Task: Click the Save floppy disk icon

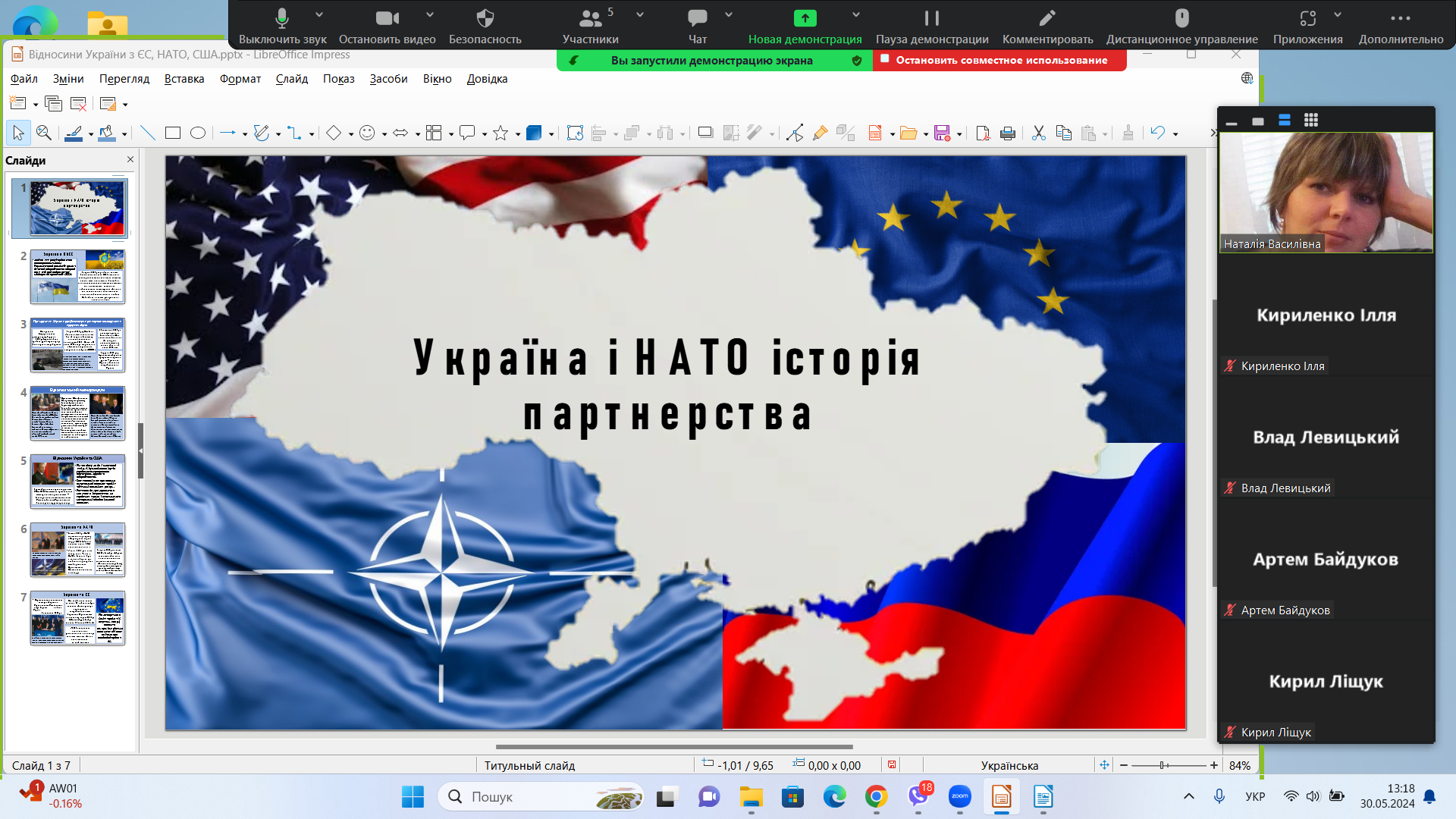Action: click(x=943, y=133)
